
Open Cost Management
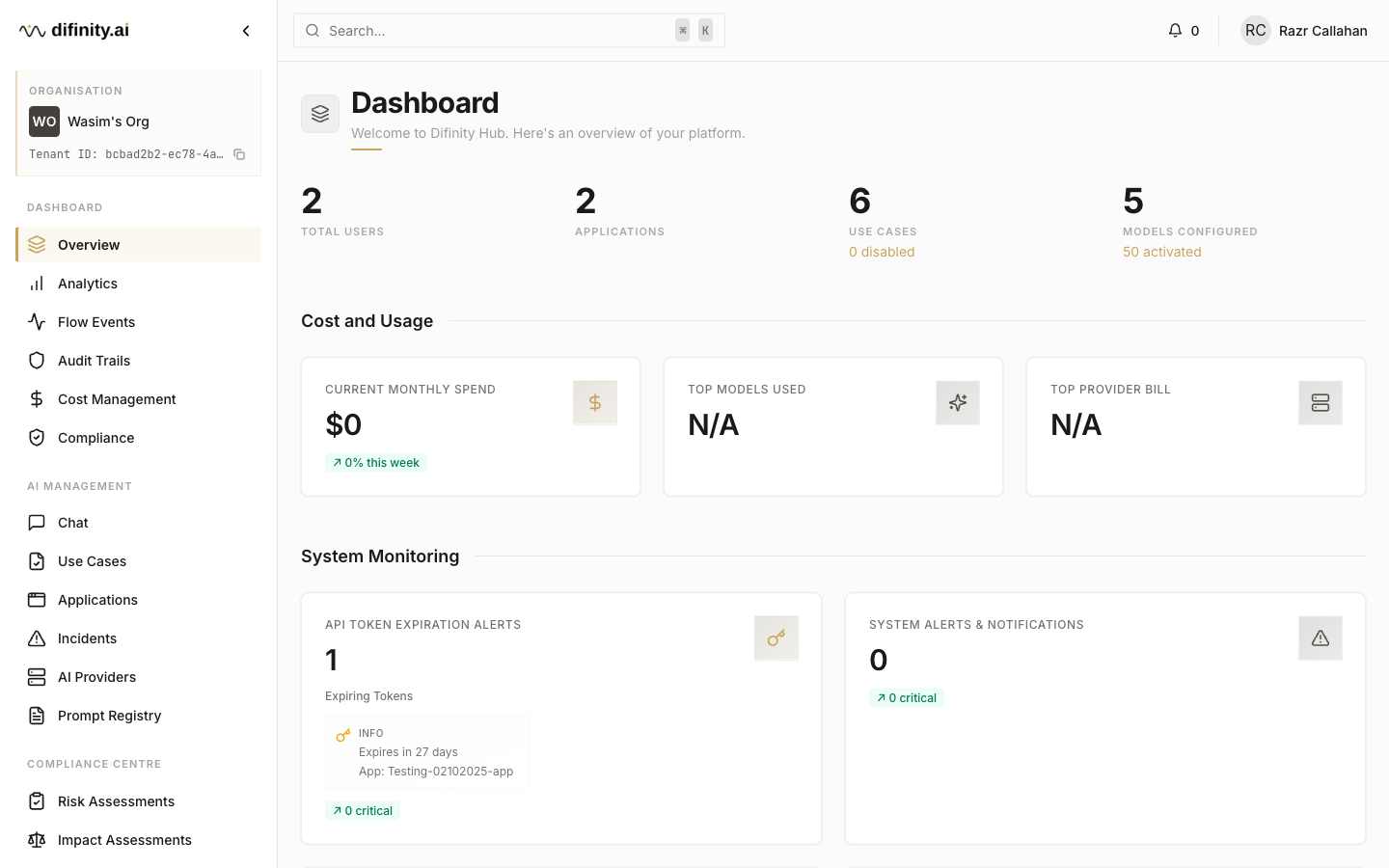pos(139,399)
